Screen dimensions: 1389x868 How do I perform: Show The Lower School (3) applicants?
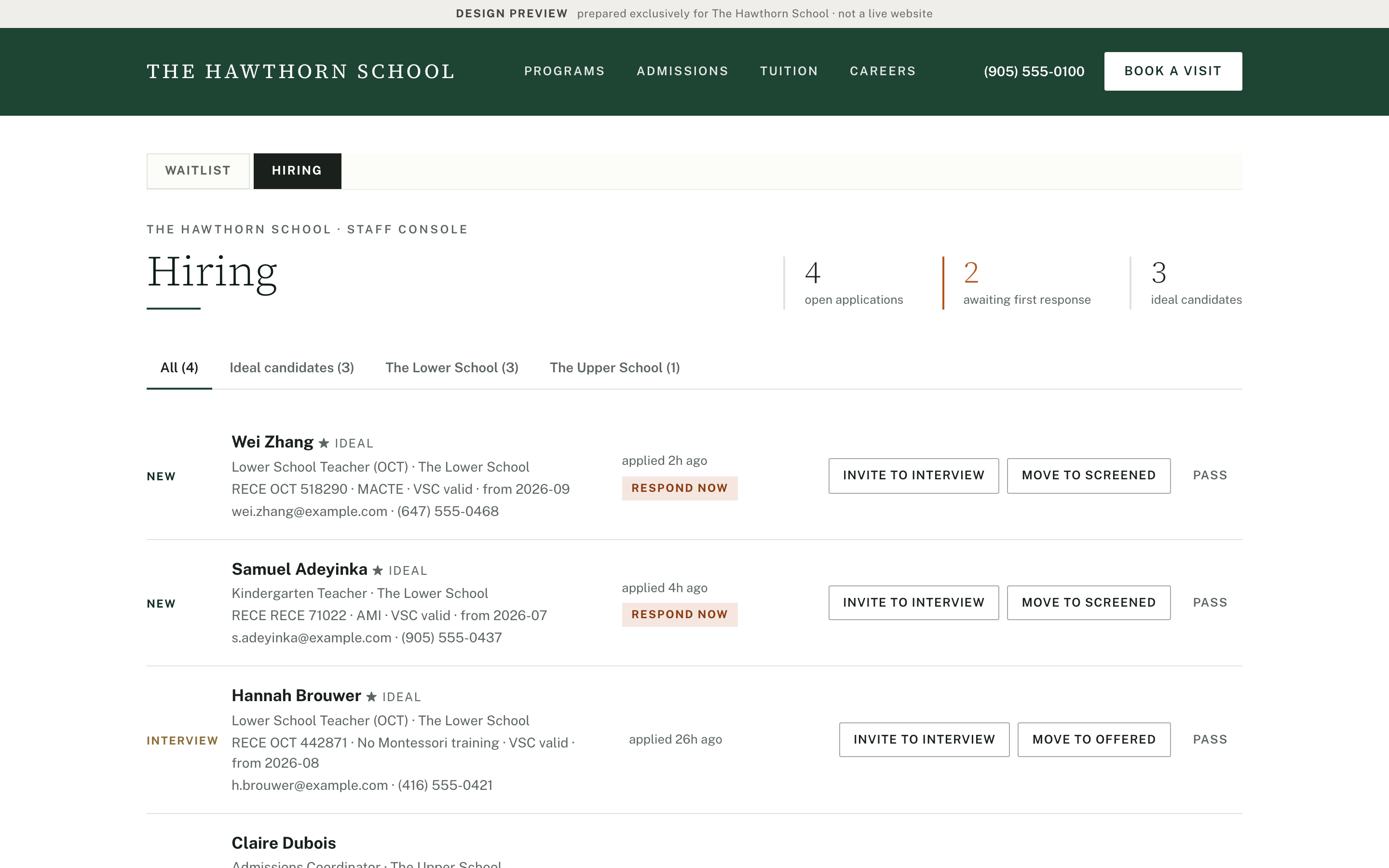click(x=452, y=368)
